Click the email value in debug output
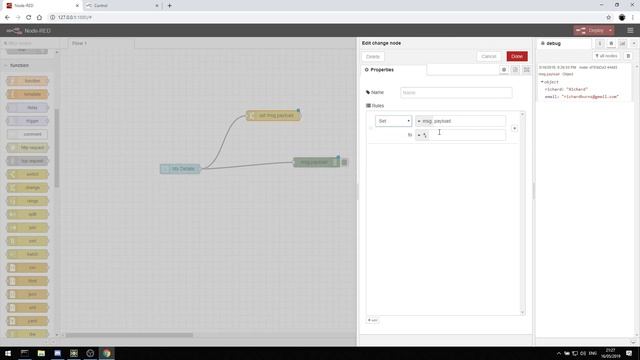Viewport: 640px width, 360px height. (x=590, y=97)
